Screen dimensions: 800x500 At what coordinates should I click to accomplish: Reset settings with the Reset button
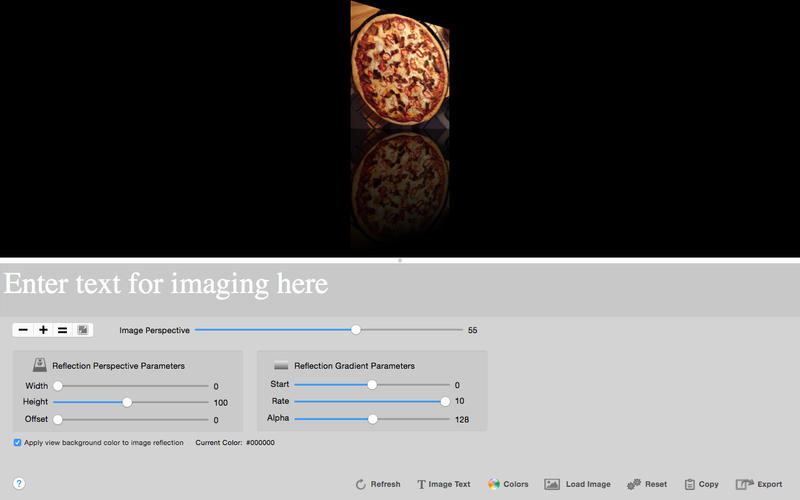coord(647,484)
